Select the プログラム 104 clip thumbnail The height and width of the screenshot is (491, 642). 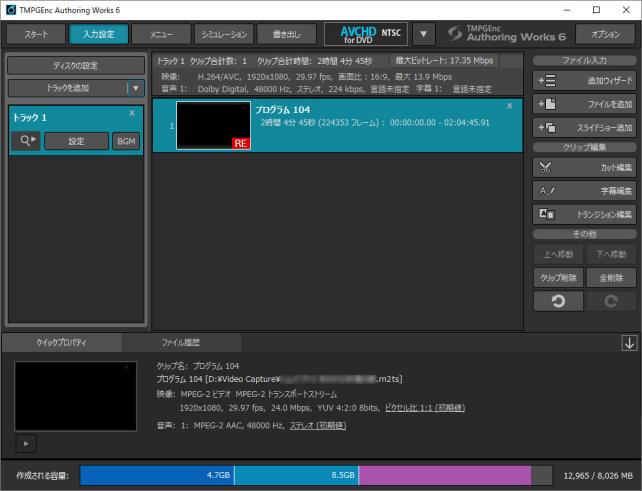(x=213, y=125)
